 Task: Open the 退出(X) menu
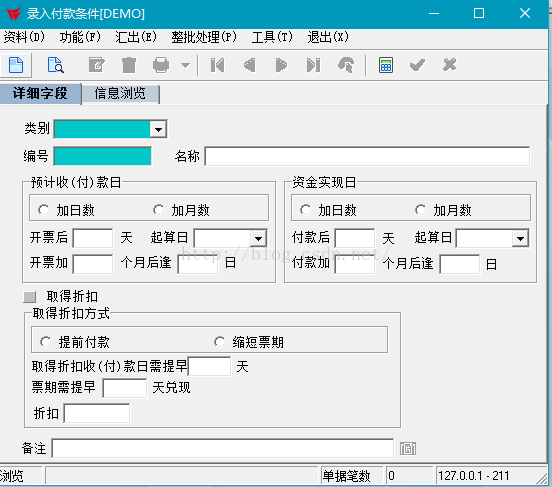[x=328, y=37]
